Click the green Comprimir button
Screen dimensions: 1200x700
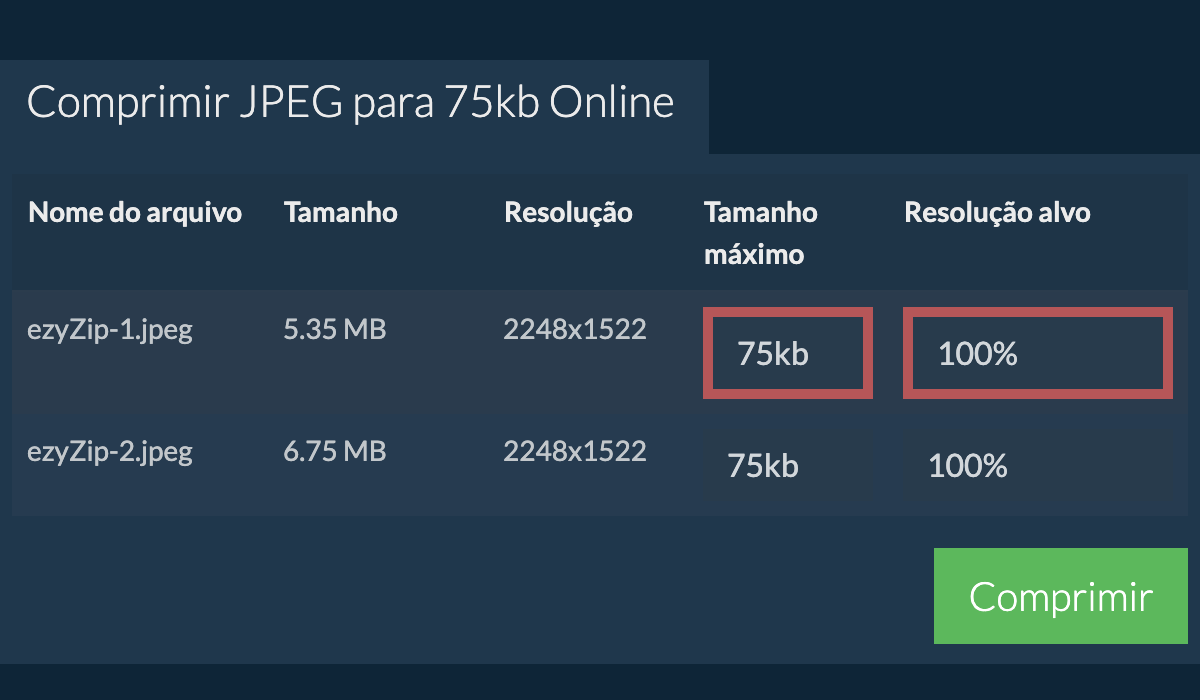click(1060, 596)
